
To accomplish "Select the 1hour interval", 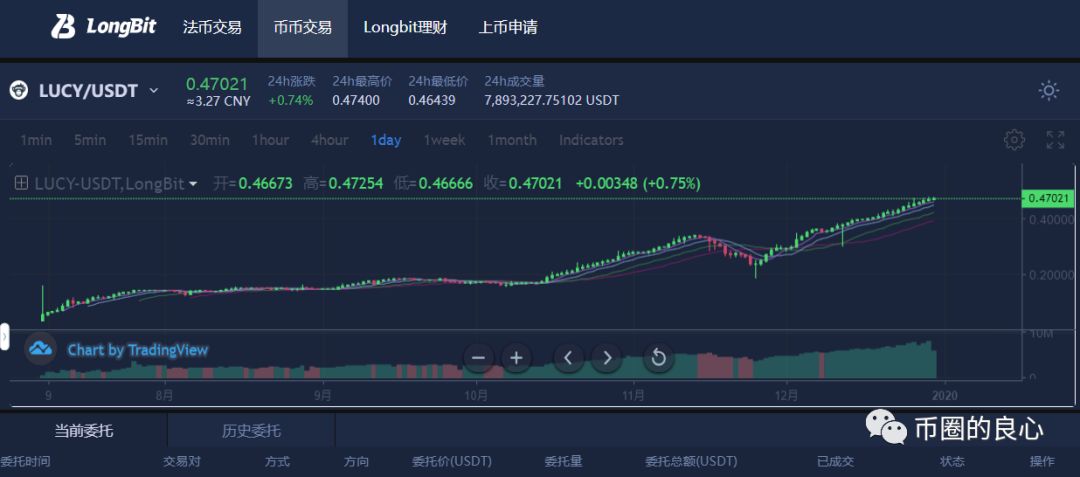I will click(270, 140).
